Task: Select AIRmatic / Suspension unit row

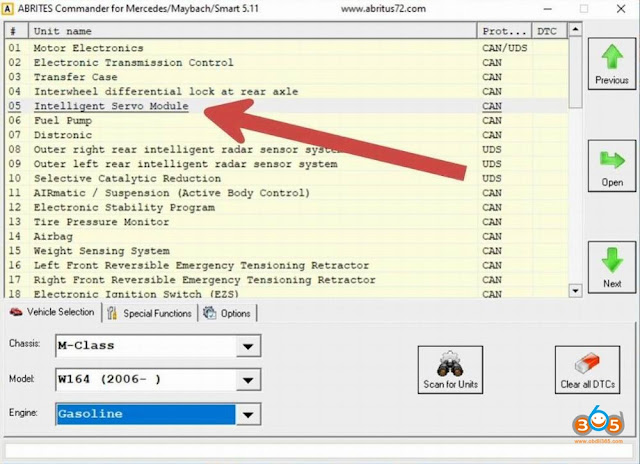Action: point(286,193)
